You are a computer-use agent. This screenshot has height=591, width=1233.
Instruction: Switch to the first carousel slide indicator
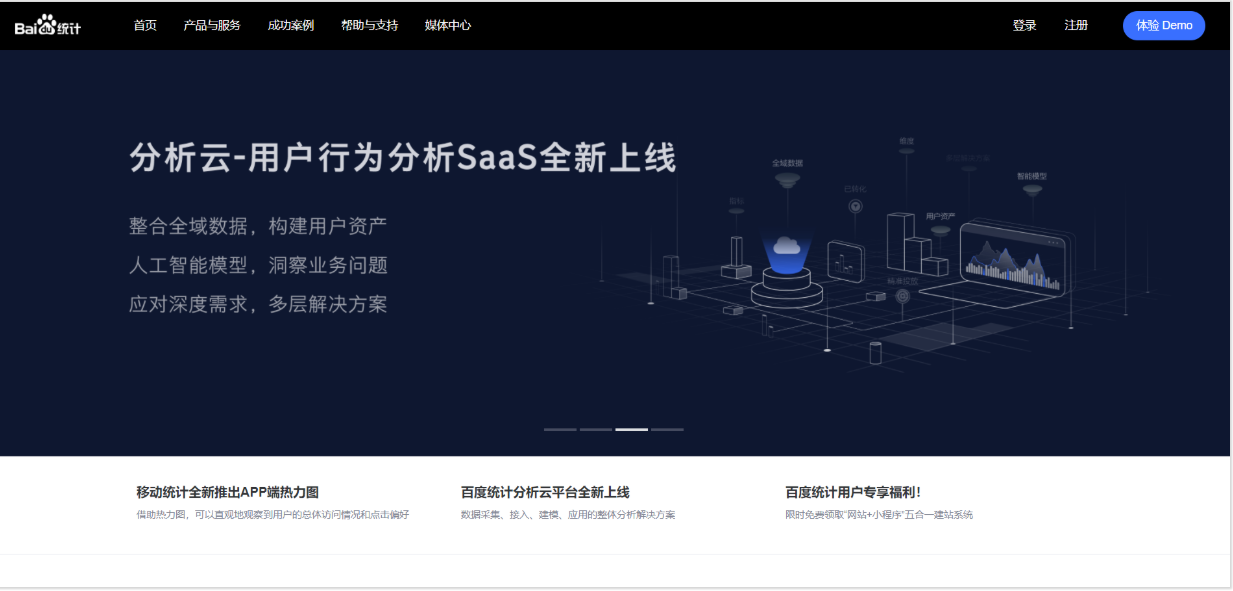[x=560, y=429]
